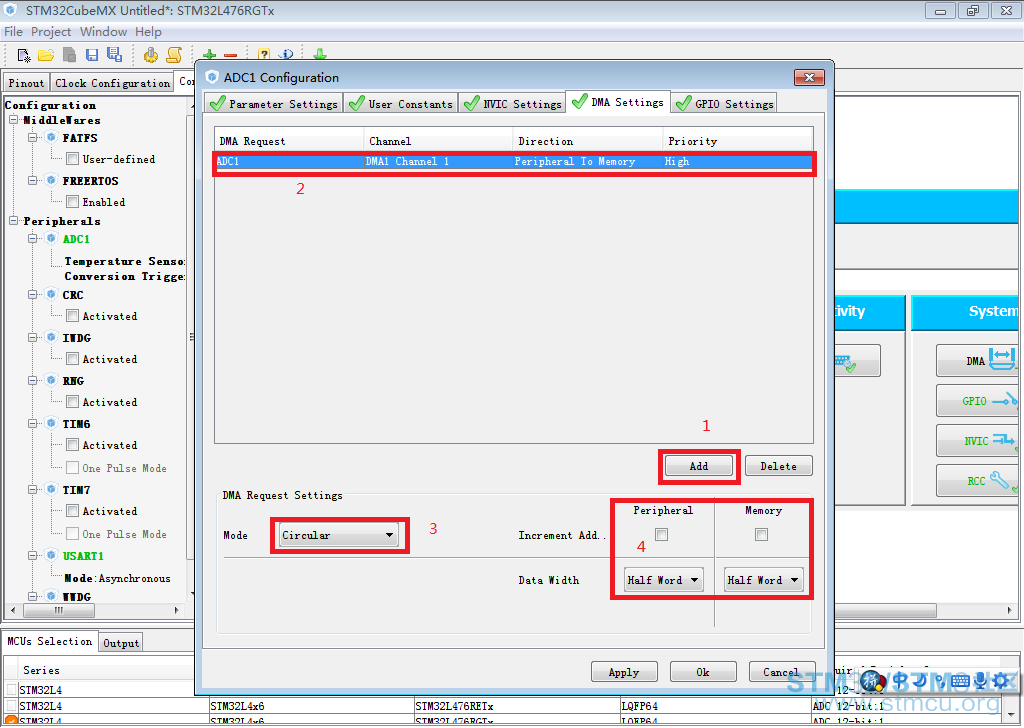
Task: Switch to the Parameter Settings tab
Action: pyautogui.click(x=274, y=104)
